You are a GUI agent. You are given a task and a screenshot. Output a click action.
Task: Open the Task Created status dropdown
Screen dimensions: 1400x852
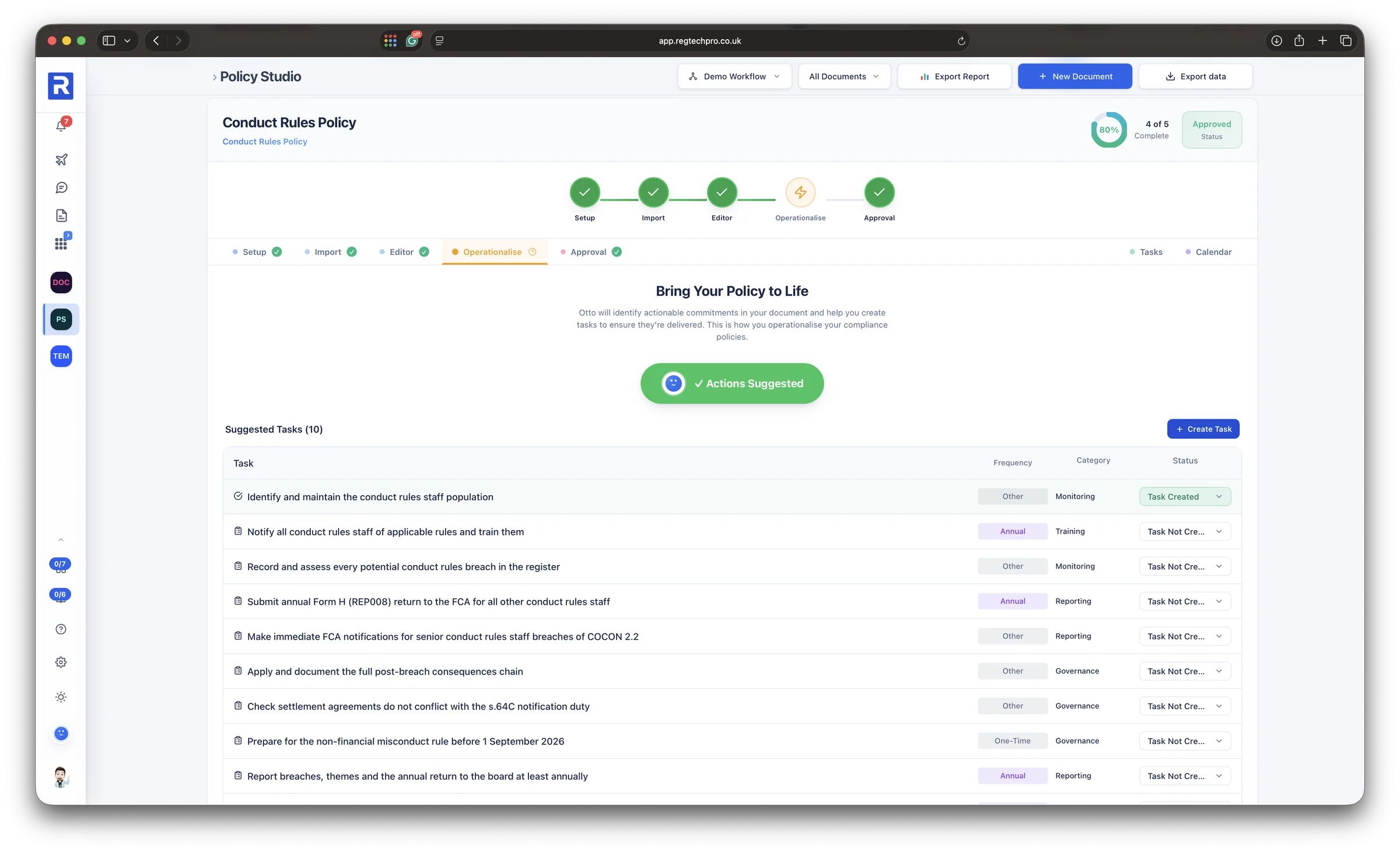tap(1185, 496)
